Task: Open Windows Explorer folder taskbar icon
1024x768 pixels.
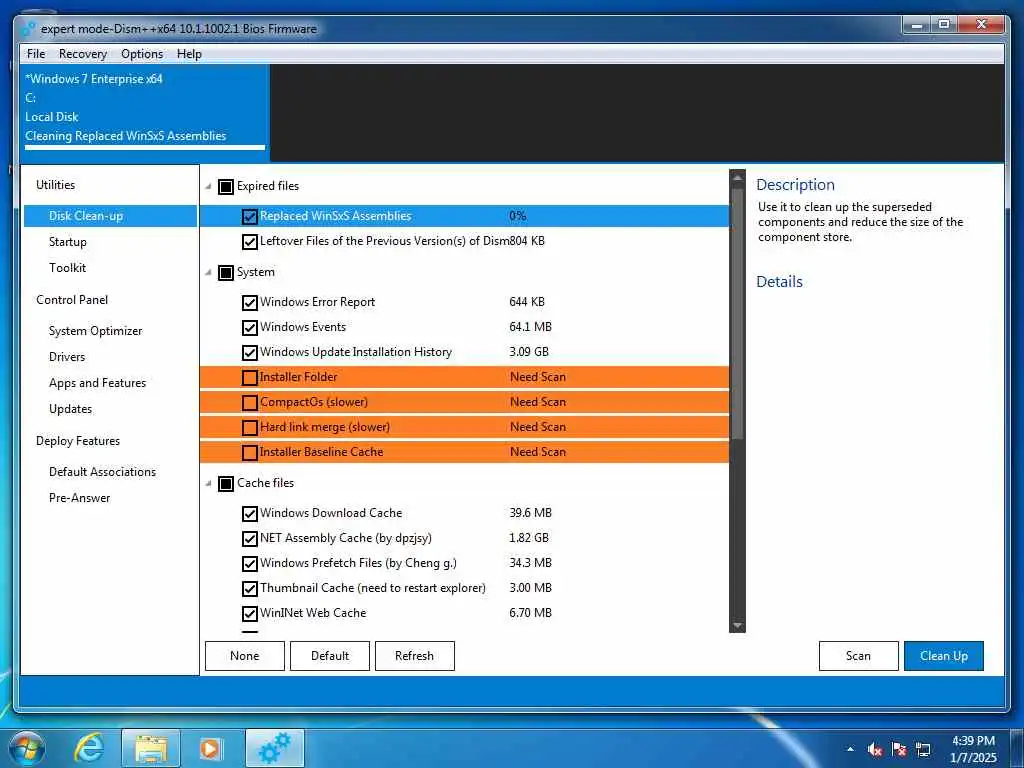Action: [x=150, y=748]
